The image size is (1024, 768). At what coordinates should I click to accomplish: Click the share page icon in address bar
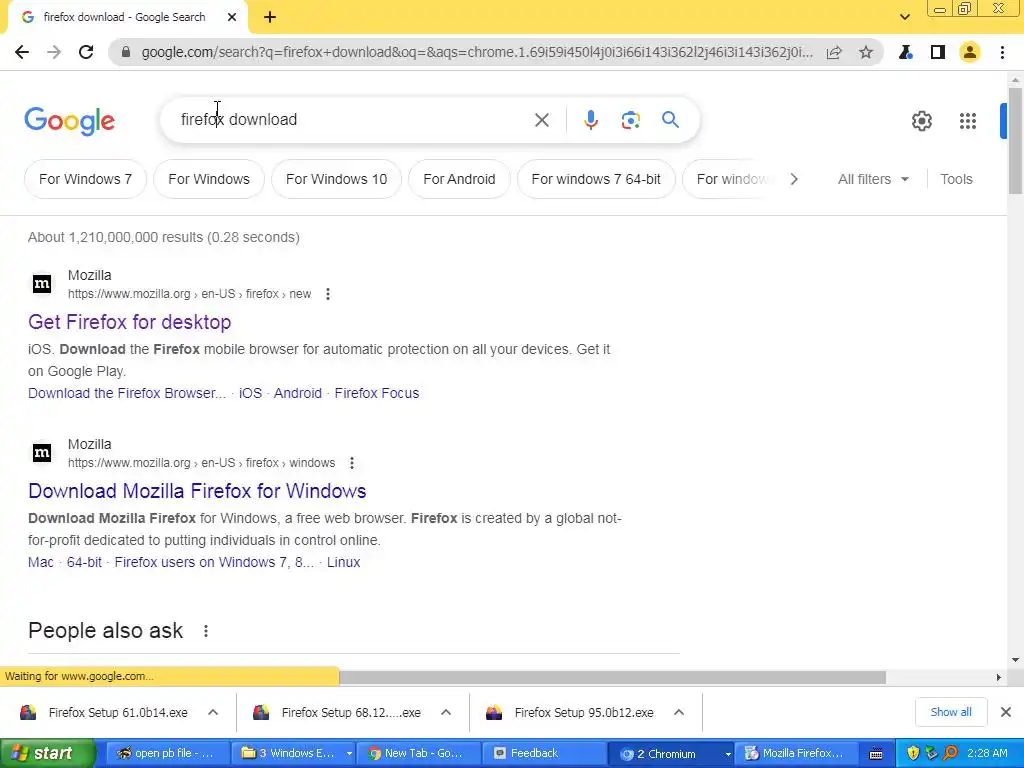(834, 52)
